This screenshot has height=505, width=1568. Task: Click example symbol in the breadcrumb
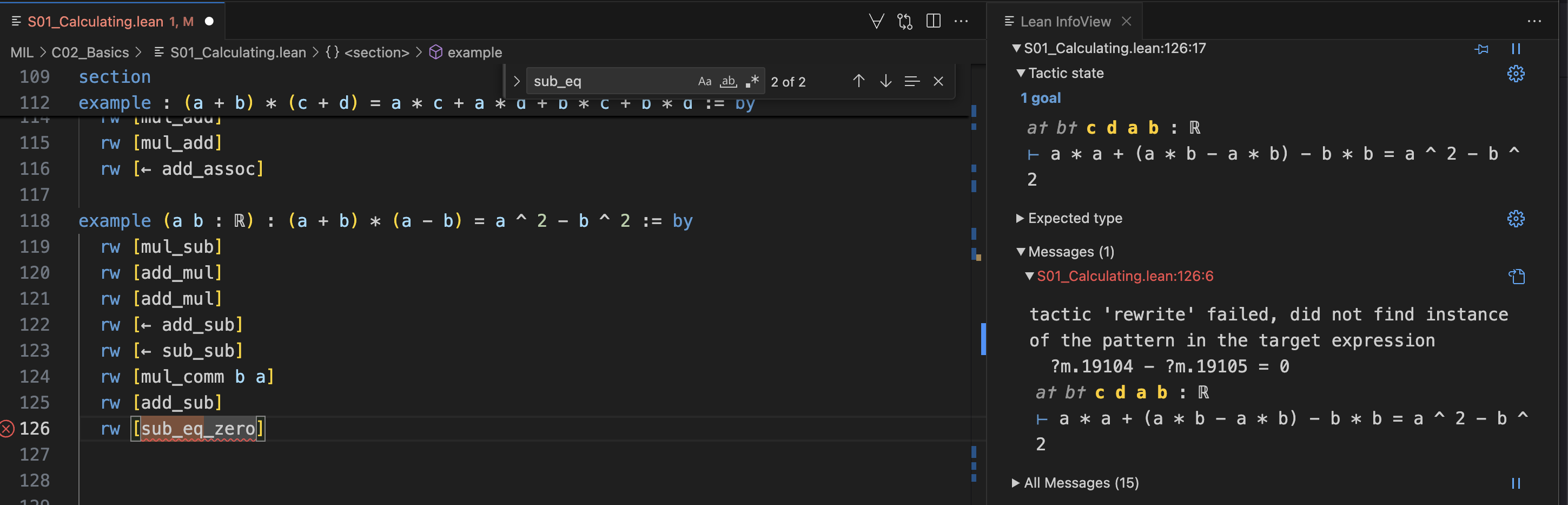pos(475,53)
